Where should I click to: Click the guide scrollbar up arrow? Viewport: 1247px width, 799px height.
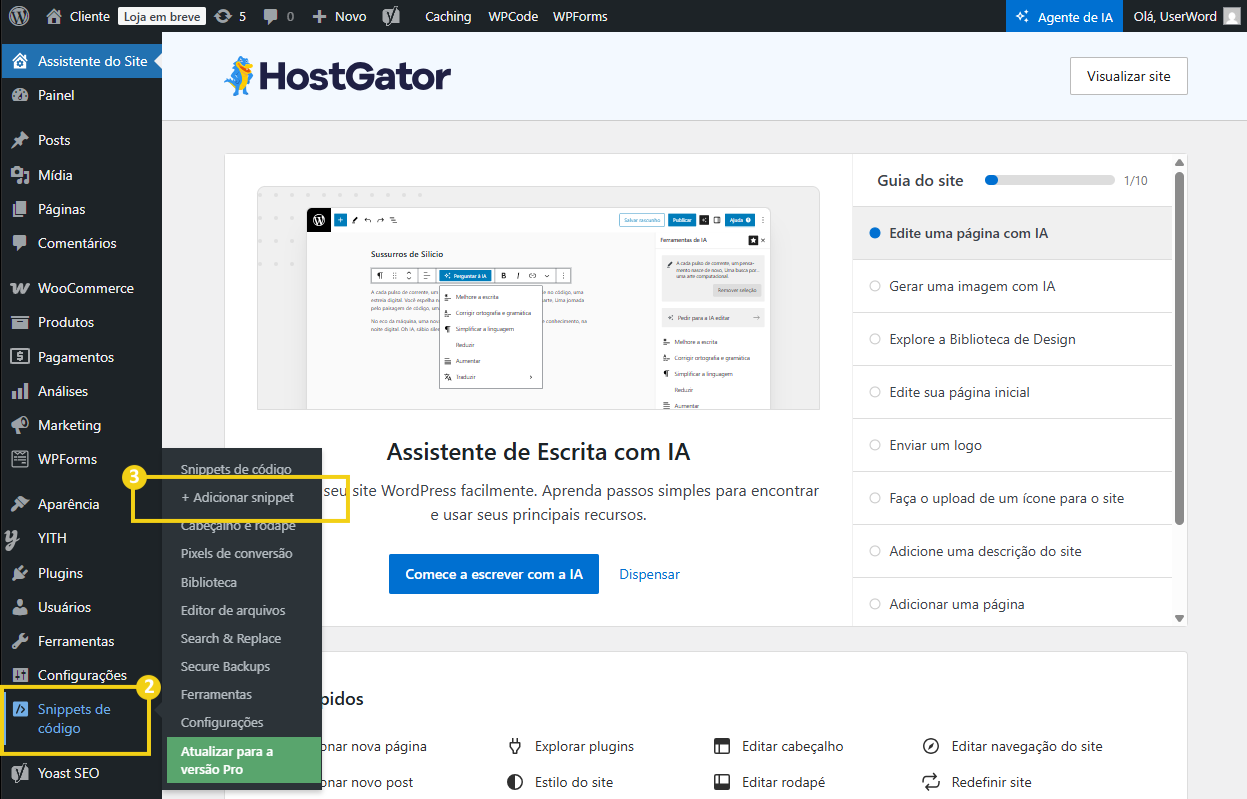1180,162
